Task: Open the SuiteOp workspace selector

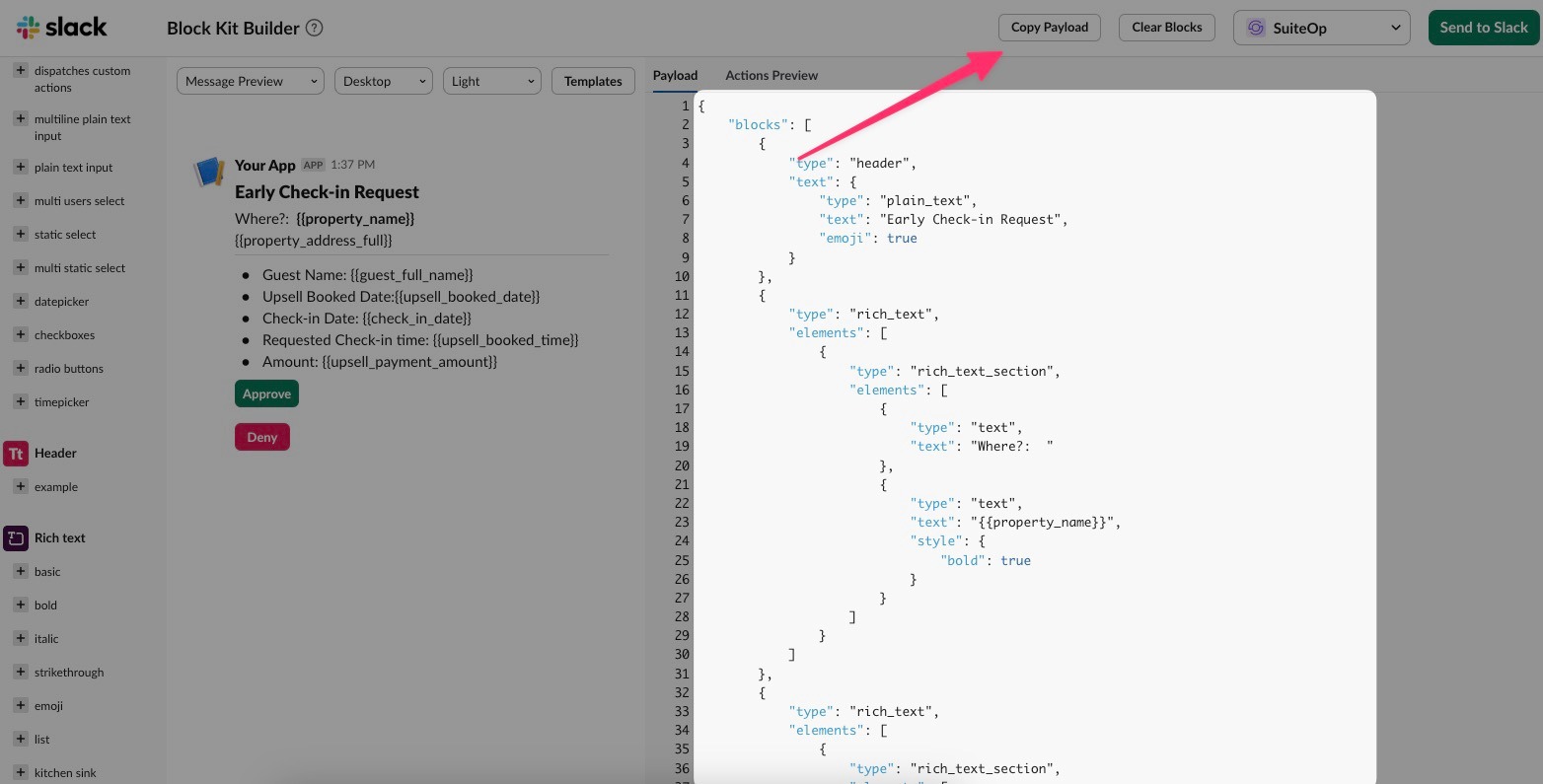Action: click(x=1321, y=28)
